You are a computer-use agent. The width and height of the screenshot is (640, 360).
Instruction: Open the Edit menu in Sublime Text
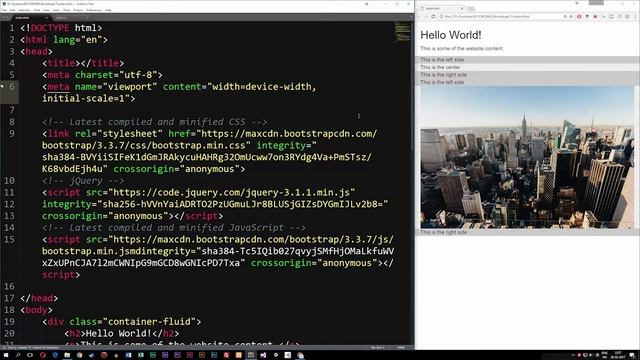tap(12, 10)
